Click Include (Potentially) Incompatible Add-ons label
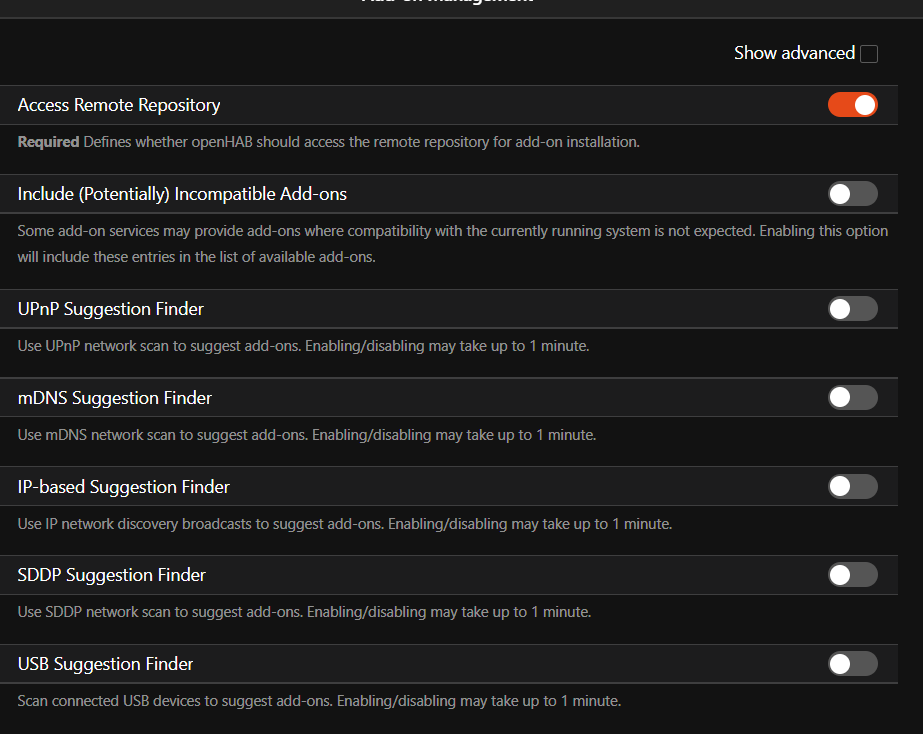This screenshot has height=734, width=923. [x=183, y=194]
